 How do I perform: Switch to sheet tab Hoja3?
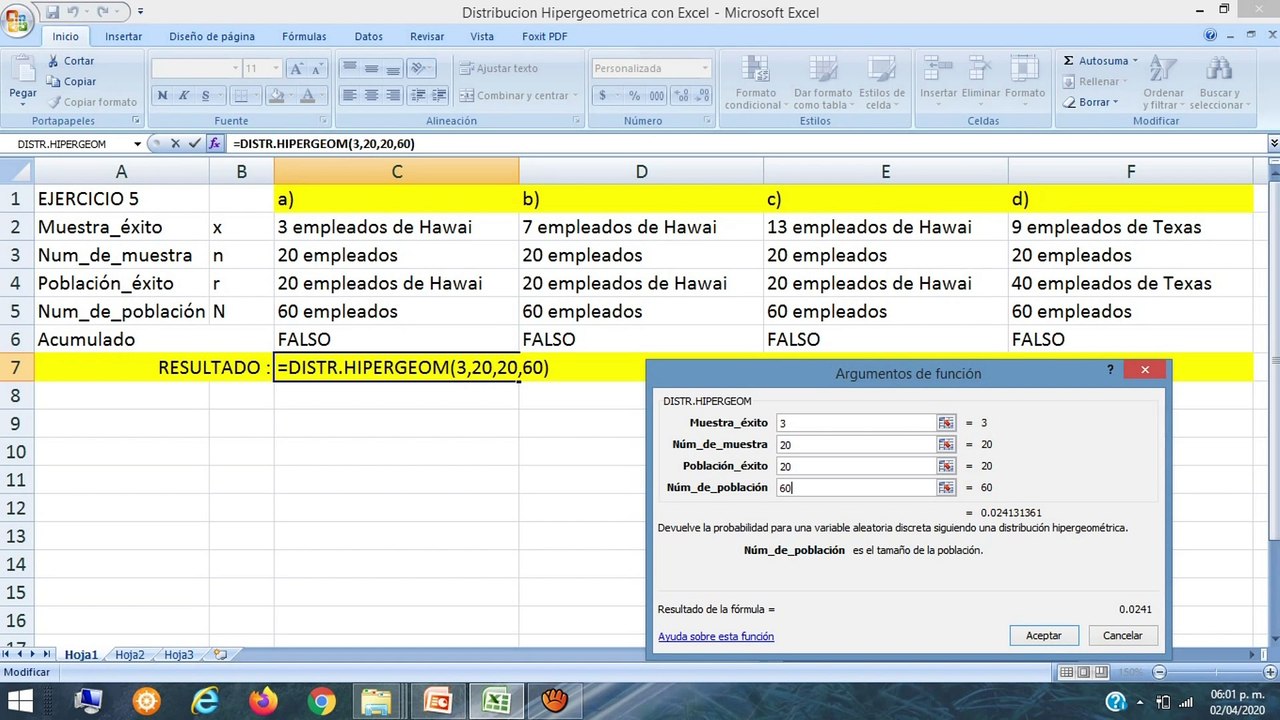179,655
